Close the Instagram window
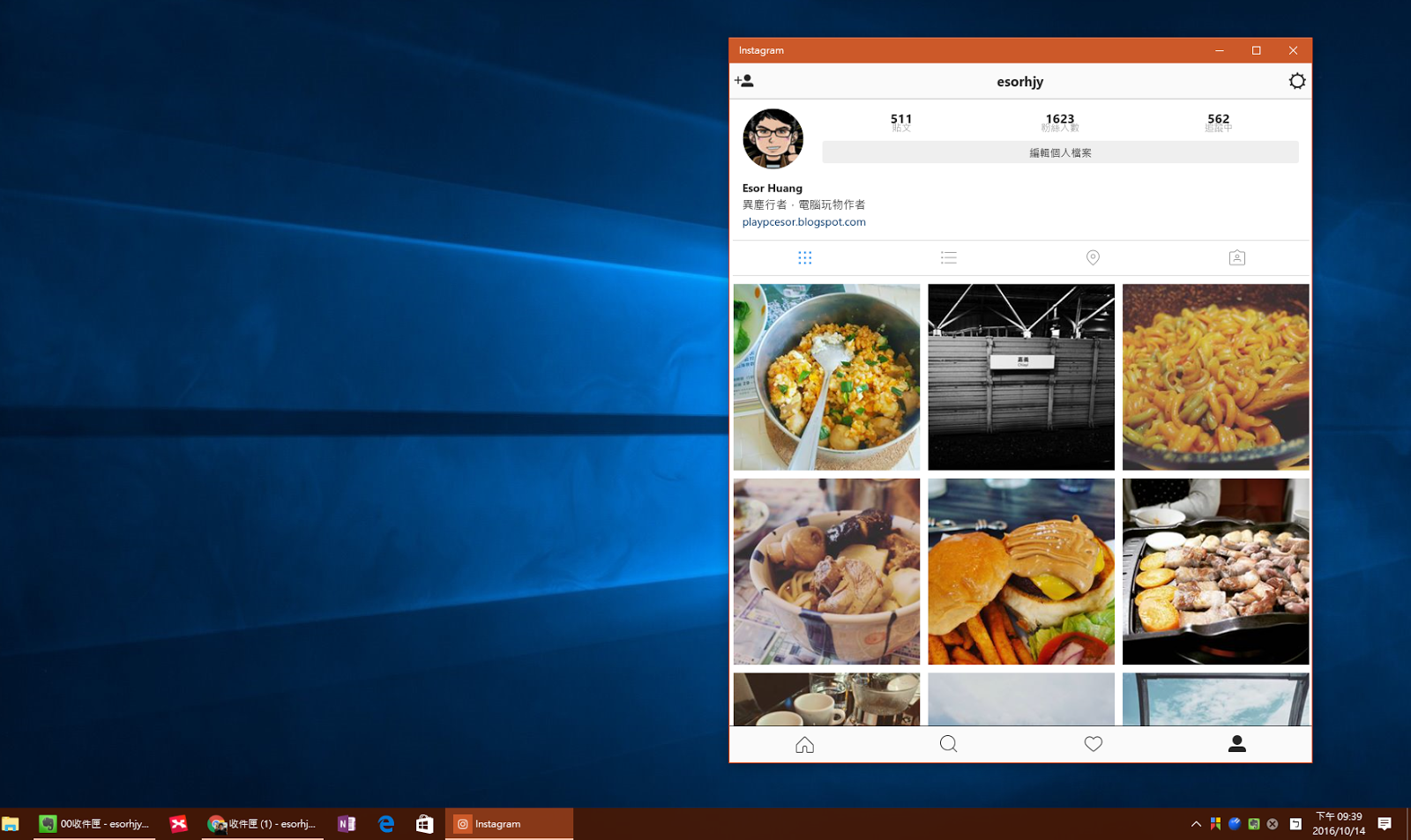Viewport: 1411px width, 840px height. (x=1293, y=50)
